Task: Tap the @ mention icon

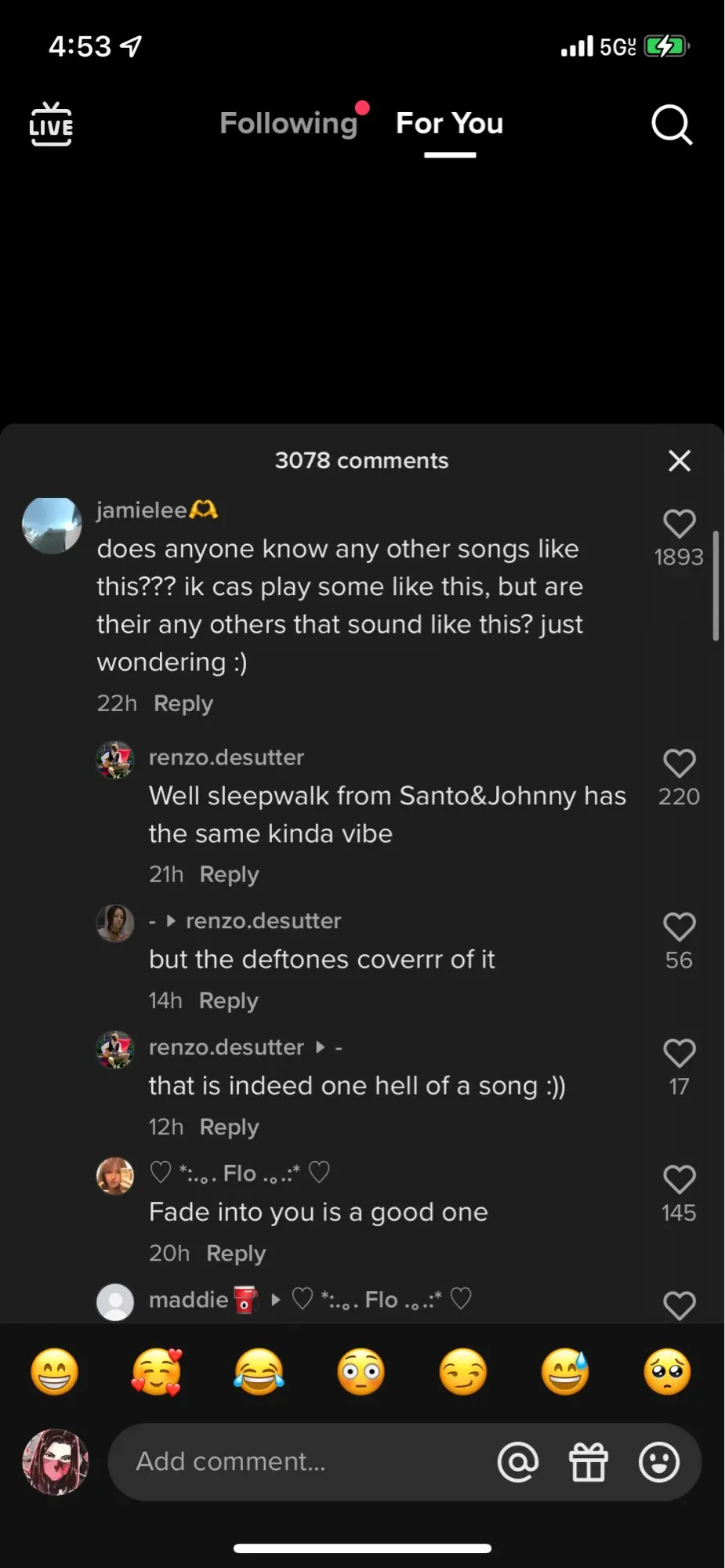Action: pyautogui.click(x=518, y=1462)
